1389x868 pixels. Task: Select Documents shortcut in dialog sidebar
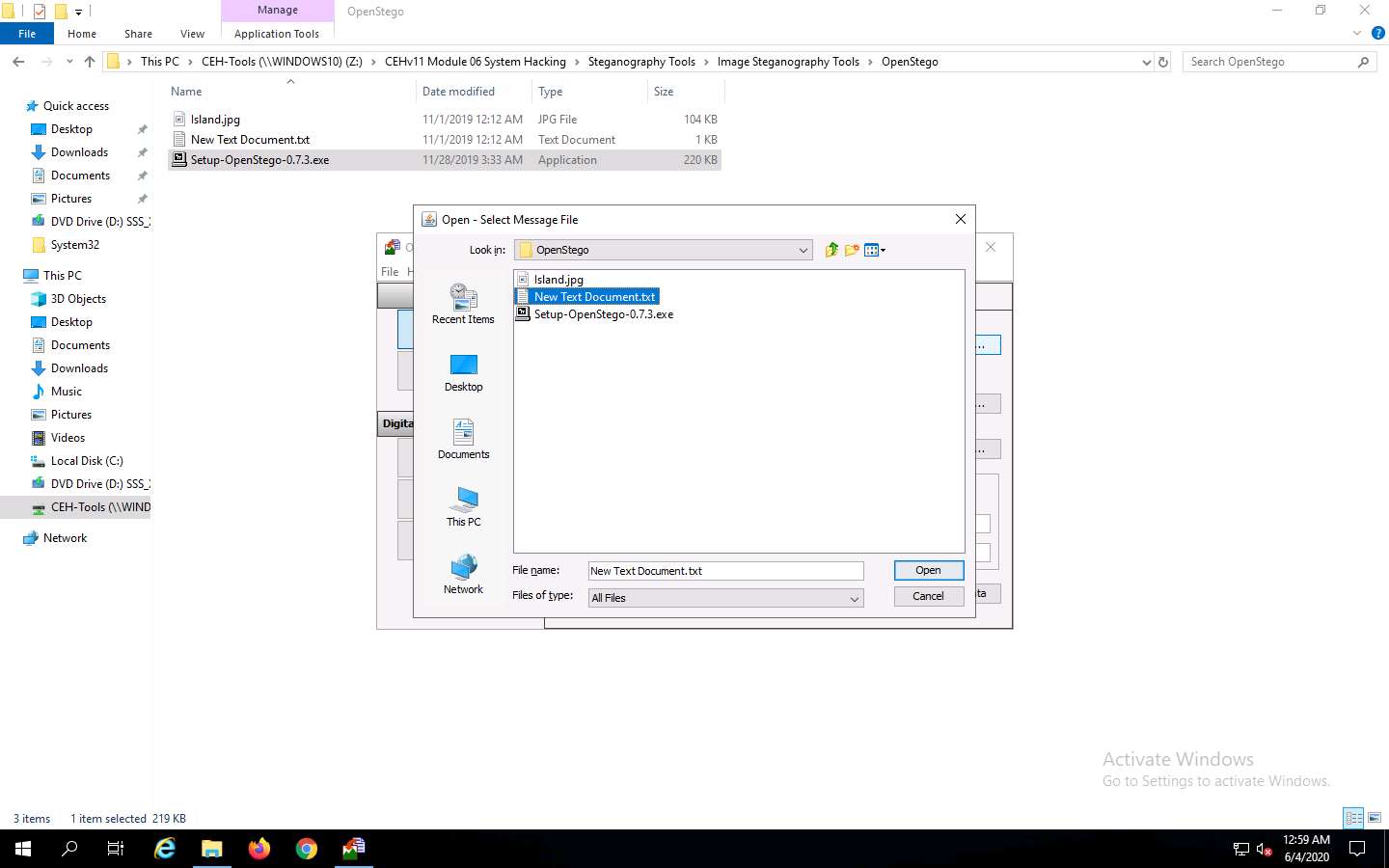click(463, 439)
